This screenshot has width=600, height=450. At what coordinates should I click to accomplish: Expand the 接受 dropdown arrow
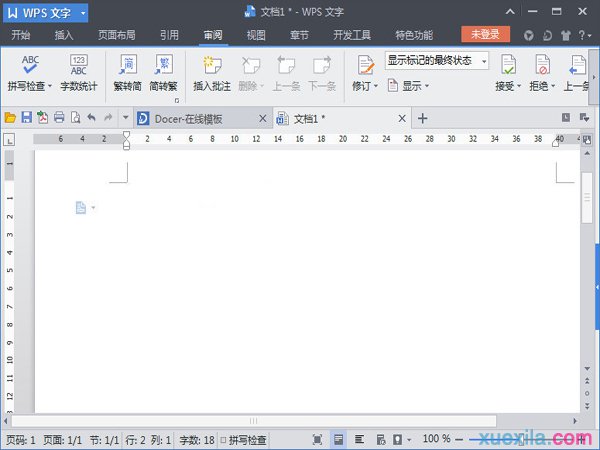(519, 86)
